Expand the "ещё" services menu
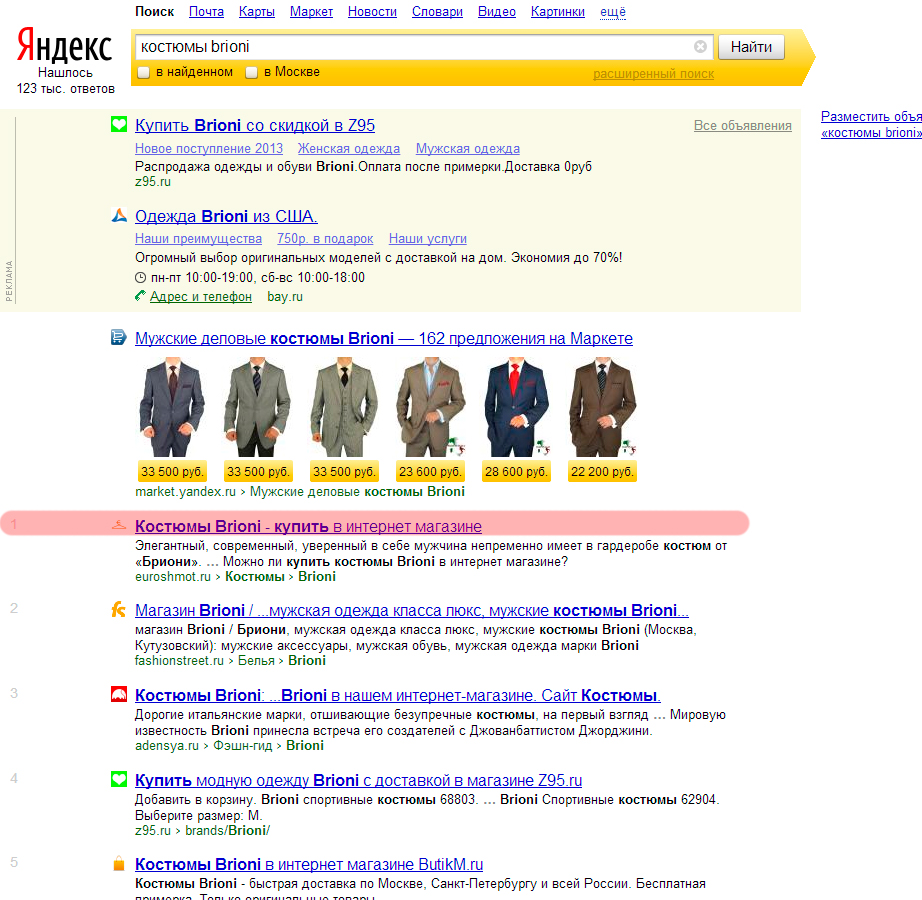 (613, 12)
